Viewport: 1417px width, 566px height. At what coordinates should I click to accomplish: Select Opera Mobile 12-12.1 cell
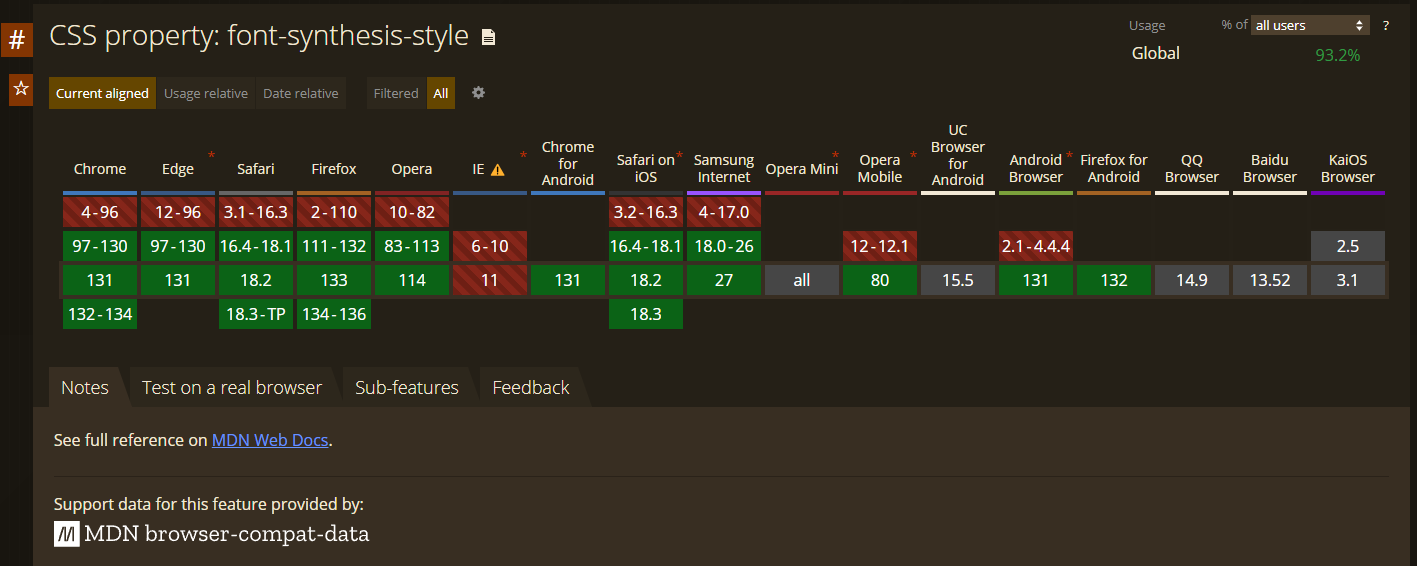880,246
